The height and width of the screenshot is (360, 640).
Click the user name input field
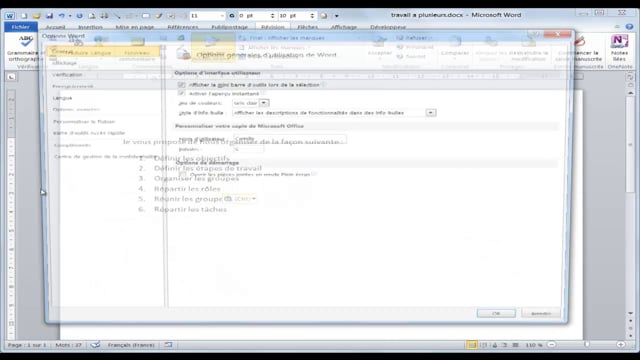[x=290, y=139]
